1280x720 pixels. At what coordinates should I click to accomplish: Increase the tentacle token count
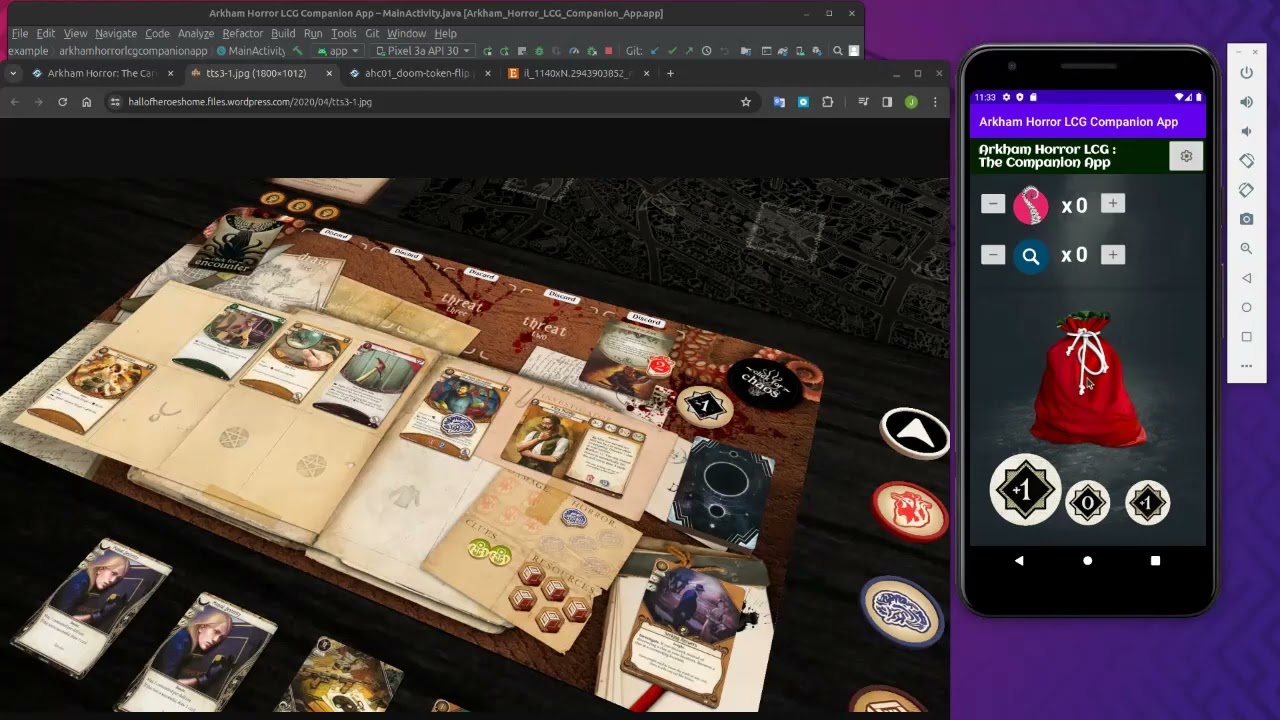[x=1113, y=204]
